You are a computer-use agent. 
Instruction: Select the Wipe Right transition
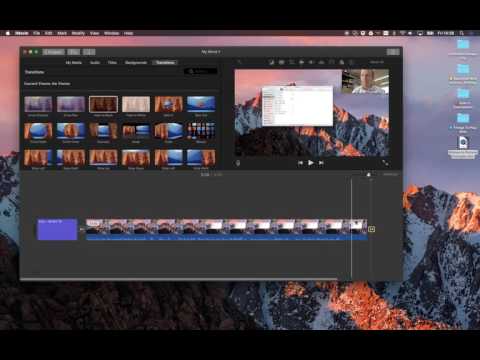(71, 157)
